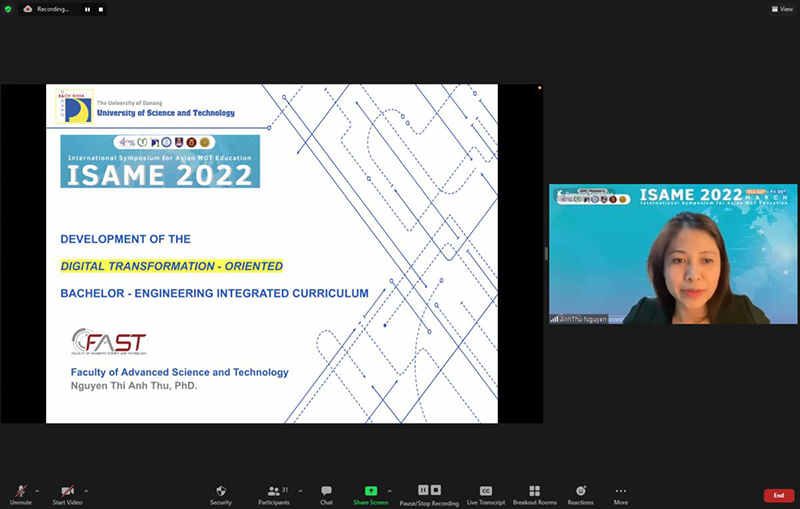Pause recording from the bottom toolbar
This screenshot has height=509, width=800.
tap(423, 490)
